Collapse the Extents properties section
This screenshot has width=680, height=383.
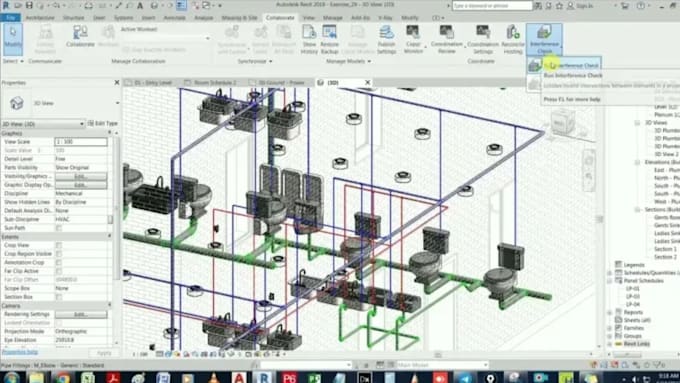point(109,237)
